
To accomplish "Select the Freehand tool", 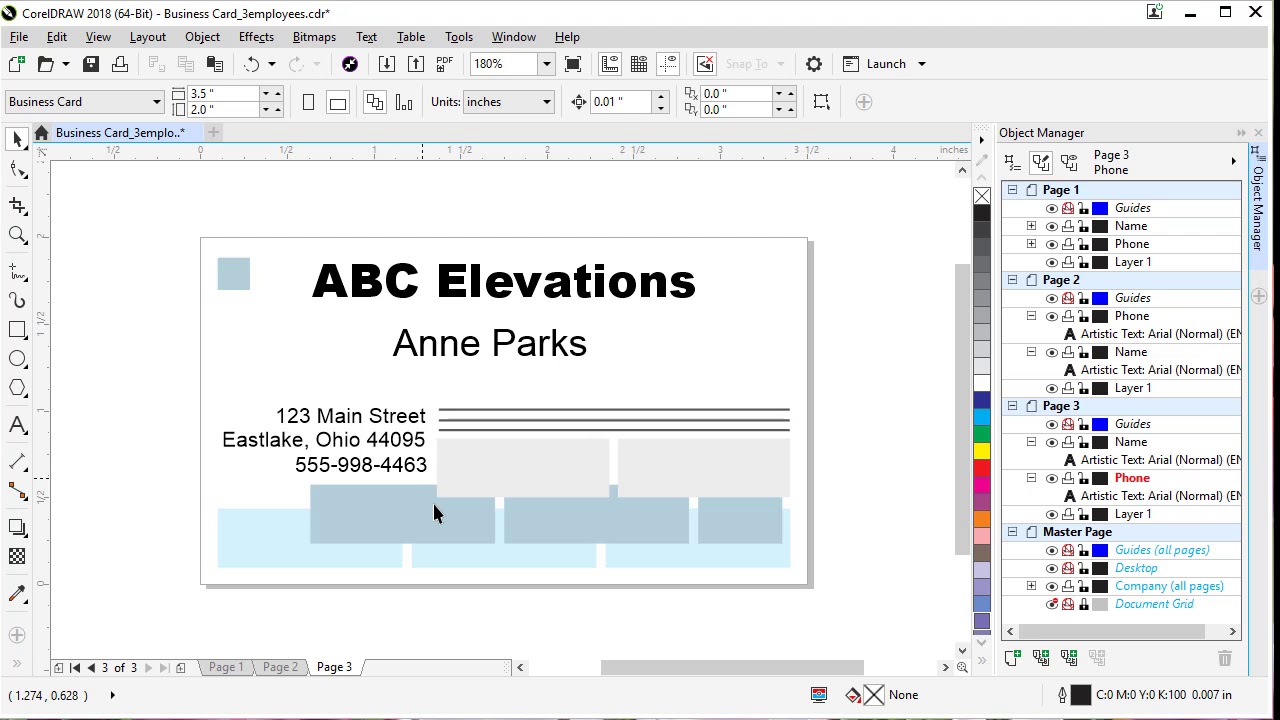I will pyautogui.click(x=17, y=271).
